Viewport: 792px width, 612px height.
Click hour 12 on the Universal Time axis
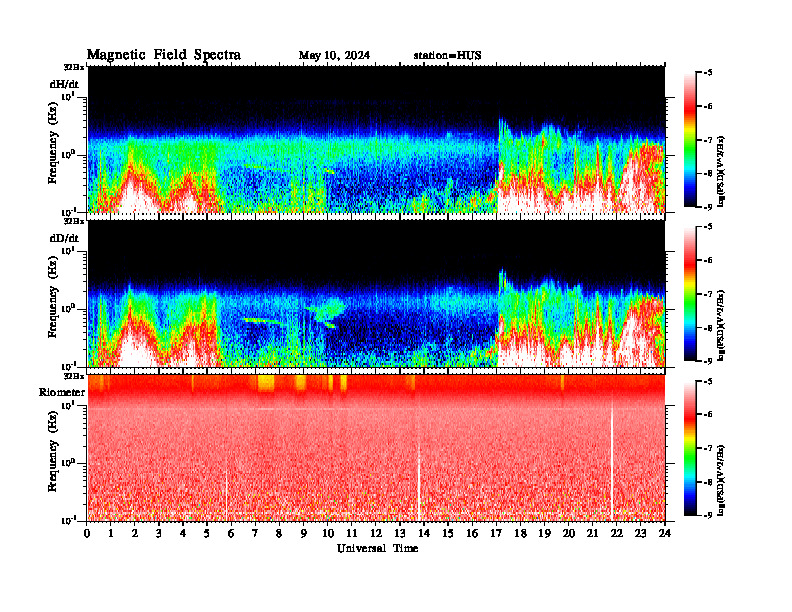coord(376,533)
